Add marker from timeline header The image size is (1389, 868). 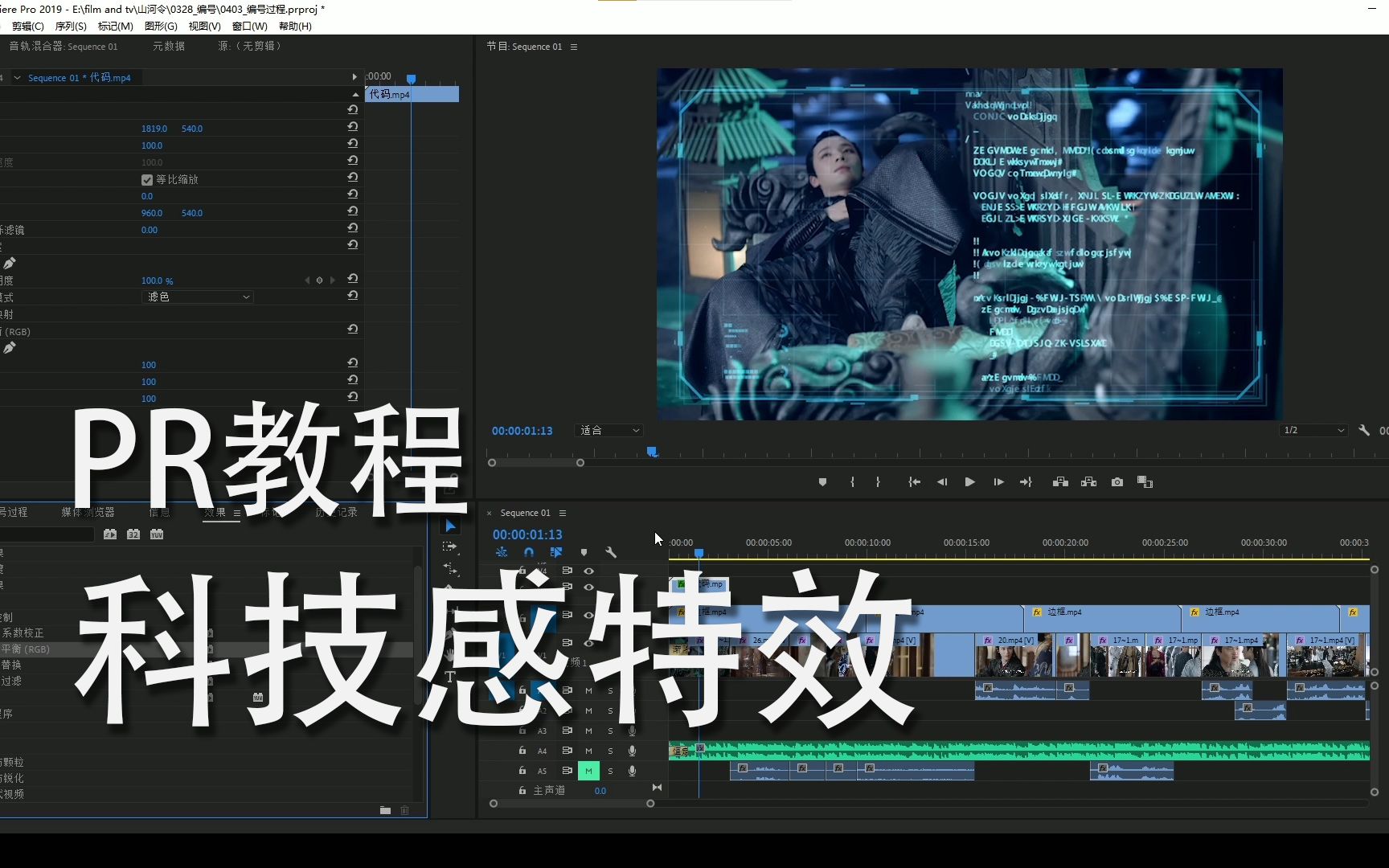pyautogui.click(x=584, y=552)
